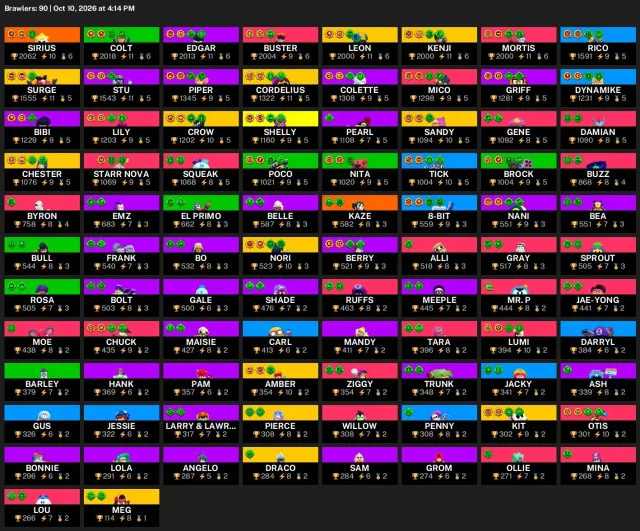Click the Lou brawler portrait icon
Viewport: 640px width, 531px height.
click(x=42, y=499)
